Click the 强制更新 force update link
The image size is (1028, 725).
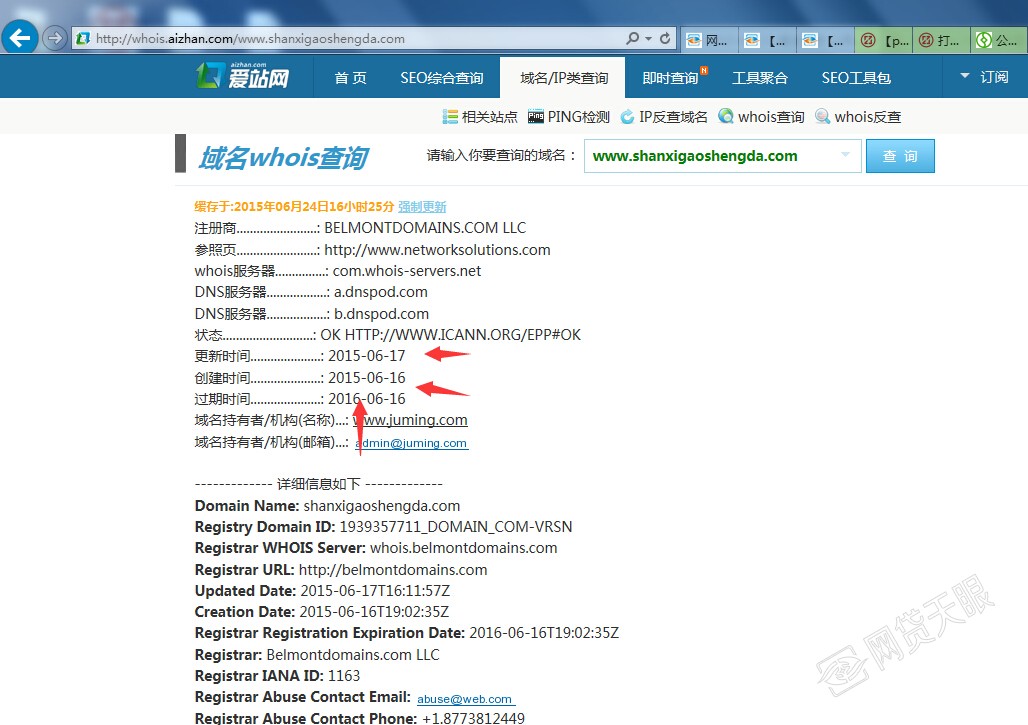tap(422, 207)
